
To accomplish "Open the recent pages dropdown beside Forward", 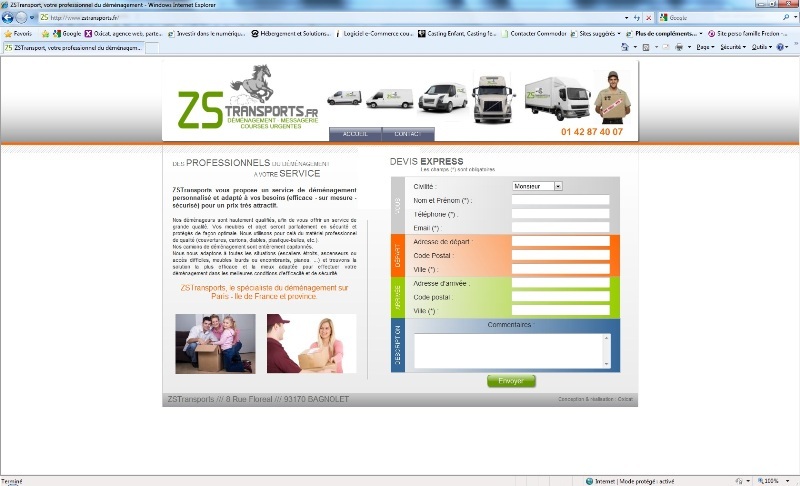I will click(32, 18).
